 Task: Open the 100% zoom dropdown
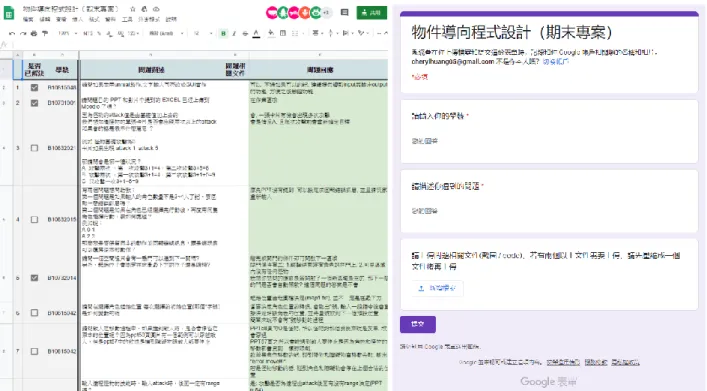67,33
